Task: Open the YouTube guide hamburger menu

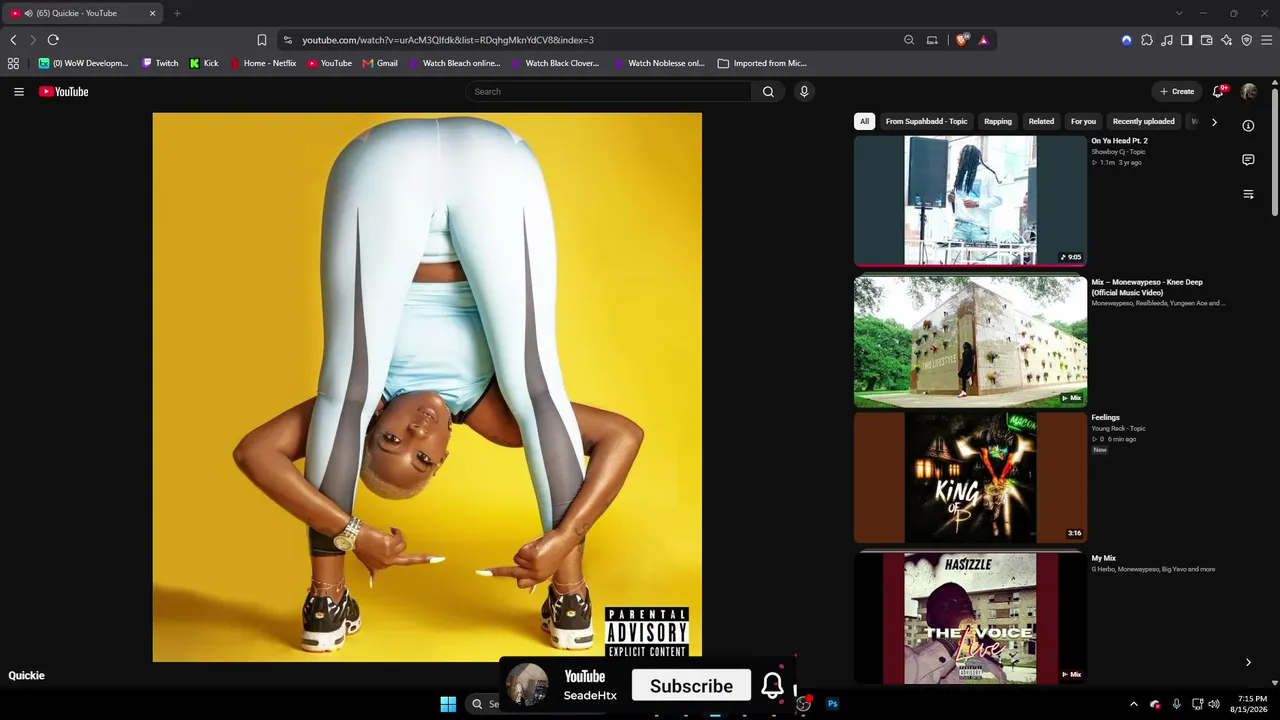Action: coord(18,92)
